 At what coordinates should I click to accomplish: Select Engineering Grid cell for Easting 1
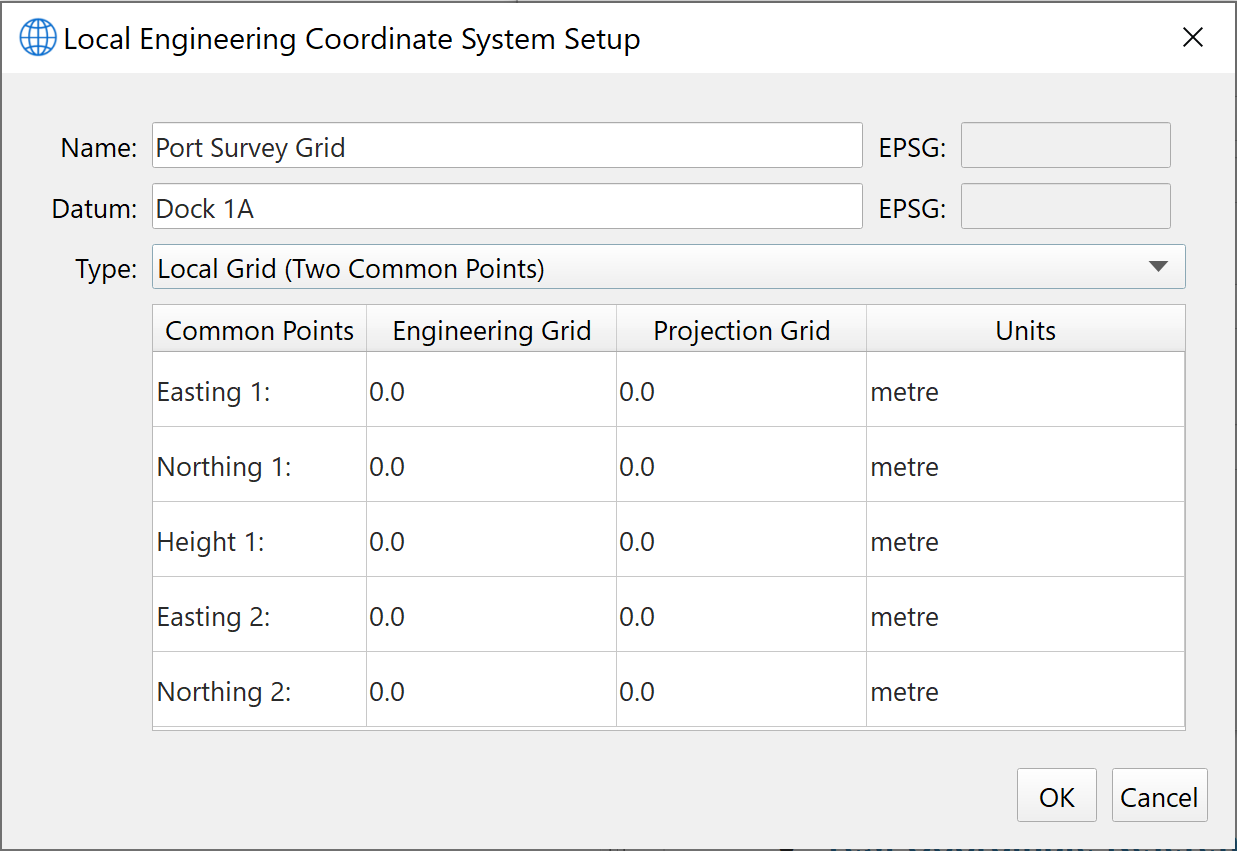click(x=491, y=391)
